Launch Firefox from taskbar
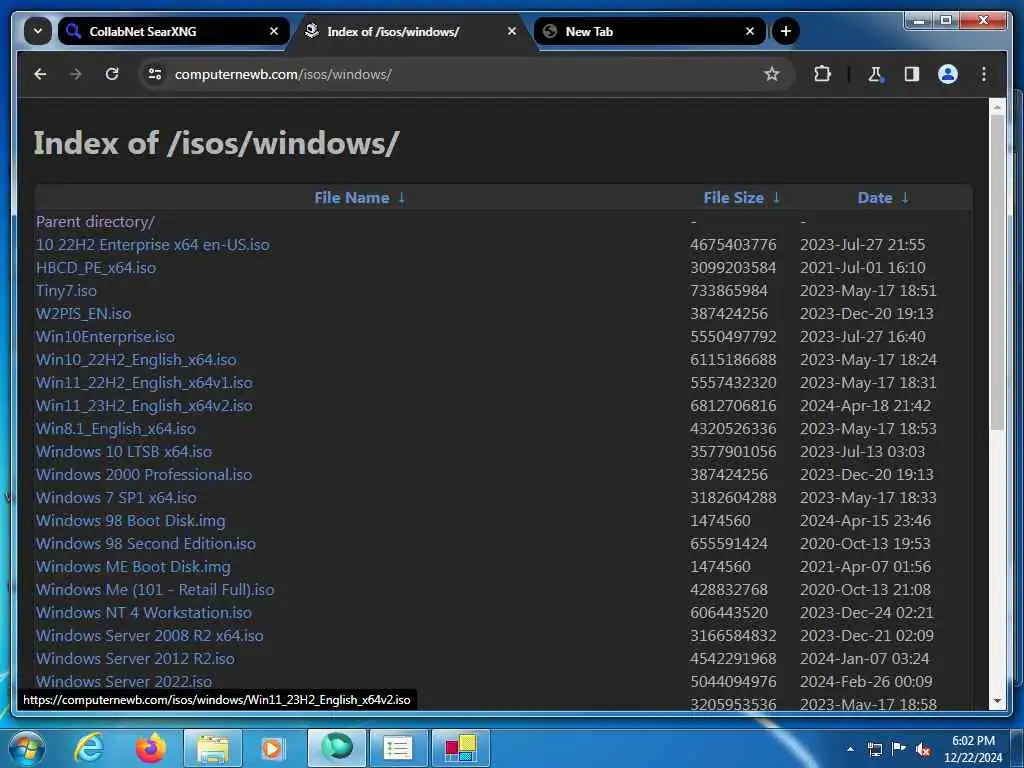The height and width of the screenshot is (768, 1024). pyautogui.click(x=151, y=748)
